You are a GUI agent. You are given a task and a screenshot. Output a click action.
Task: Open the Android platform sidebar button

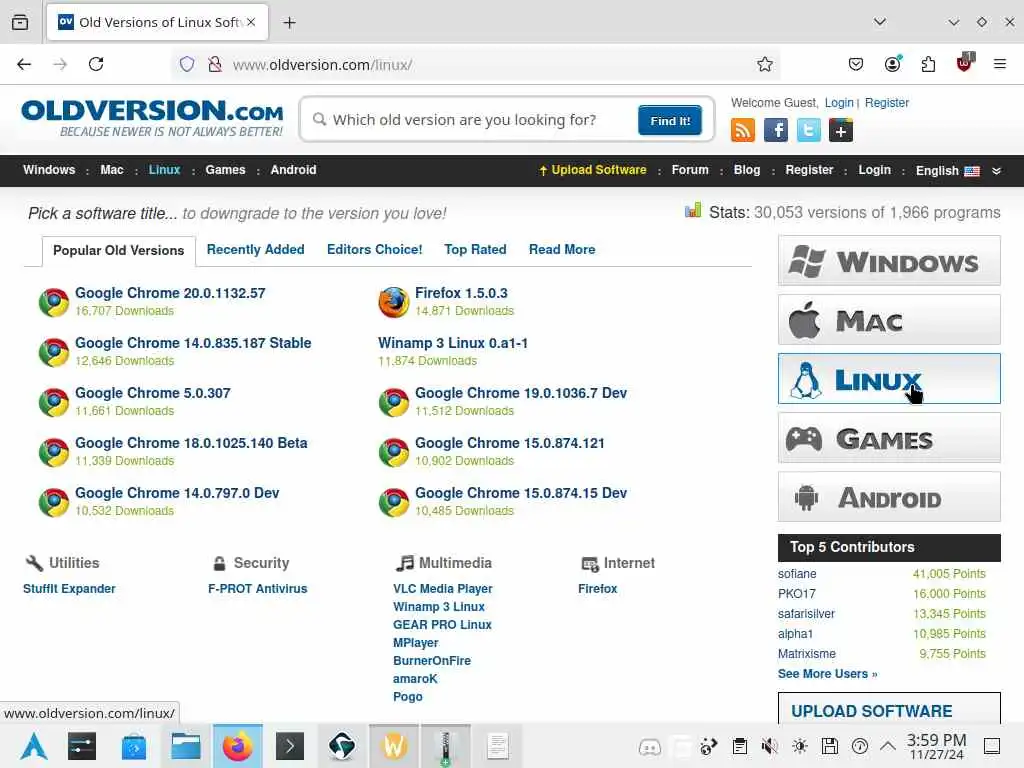tap(889, 496)
